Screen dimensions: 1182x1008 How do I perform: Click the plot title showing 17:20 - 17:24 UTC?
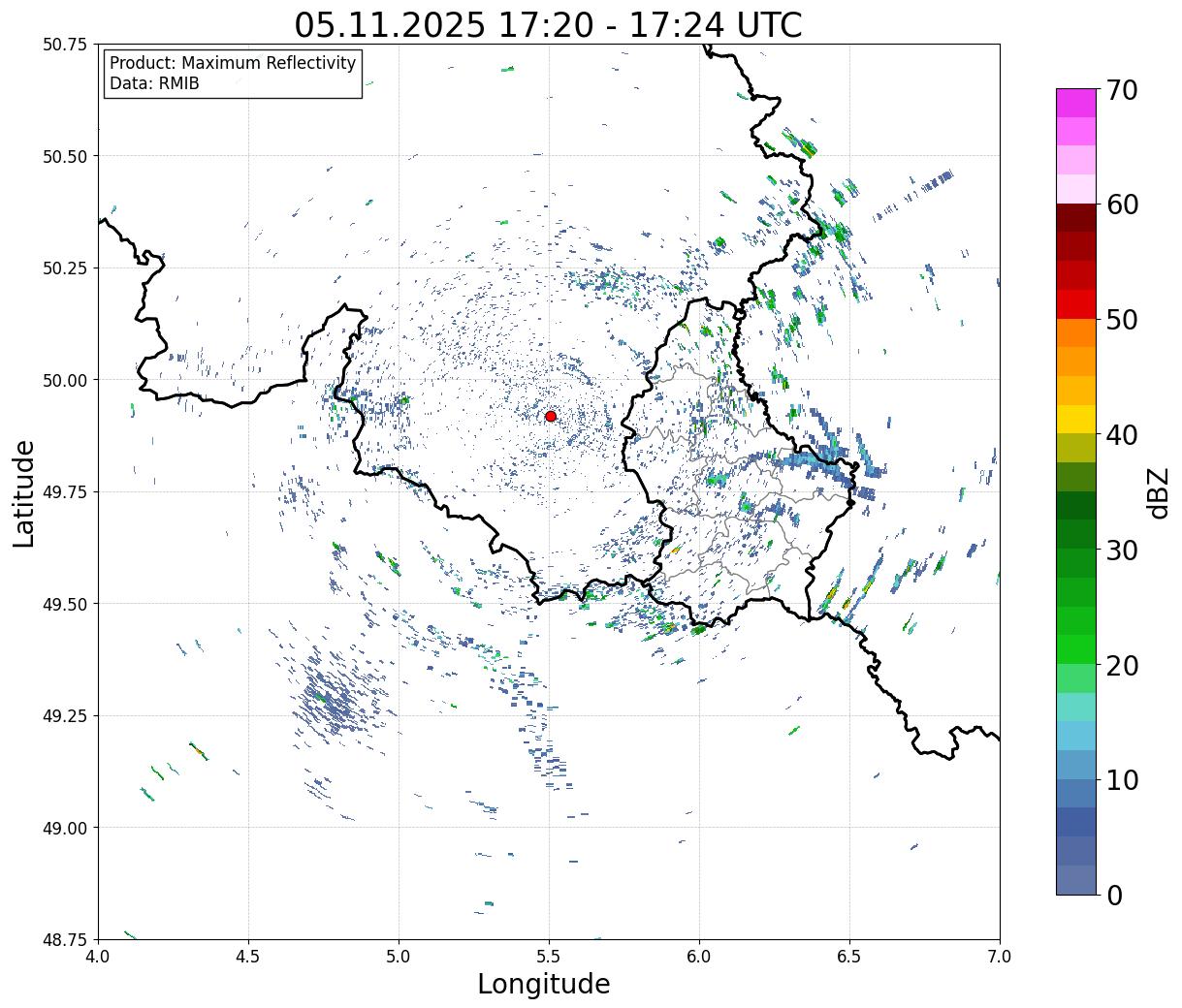[x=548, y=24]
